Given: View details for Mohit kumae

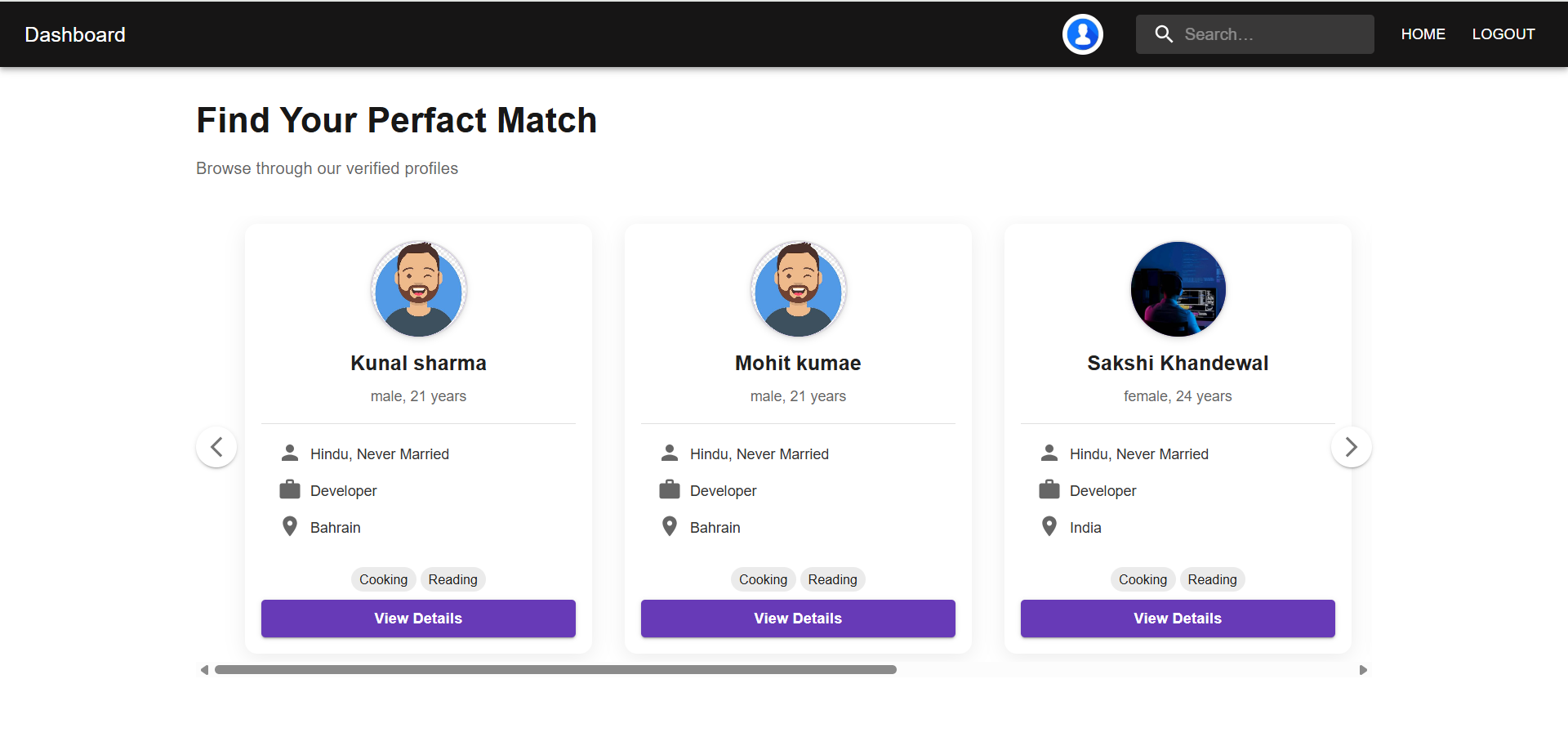Looking at the screenshot, I should coord(798,619).
